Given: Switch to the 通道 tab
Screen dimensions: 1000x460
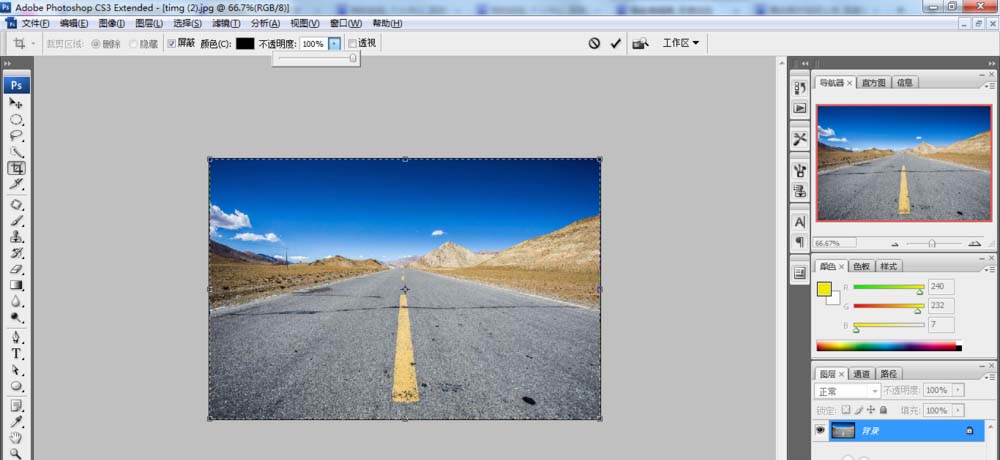Looking at the screenshot, I should click(862, 374).
